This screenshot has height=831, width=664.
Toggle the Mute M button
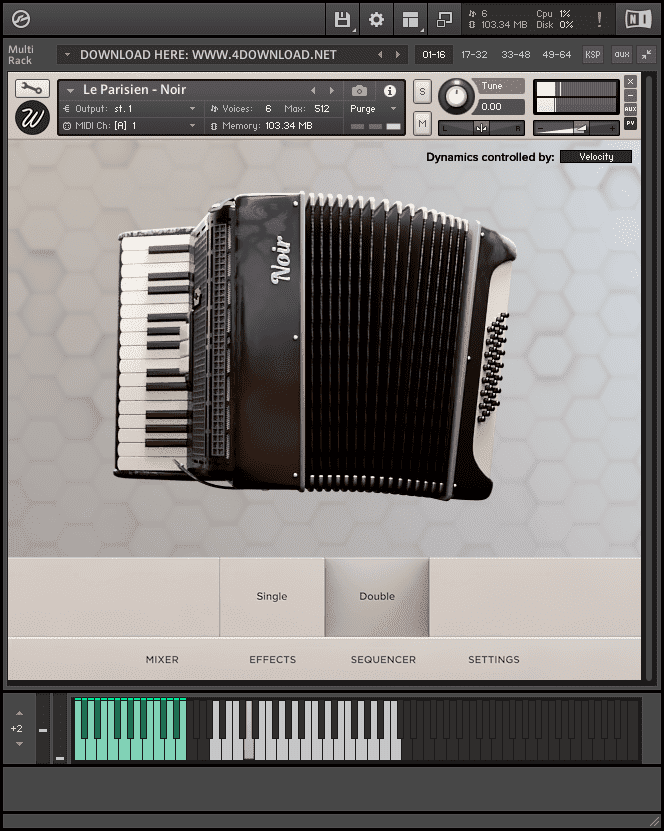[422, 123]
